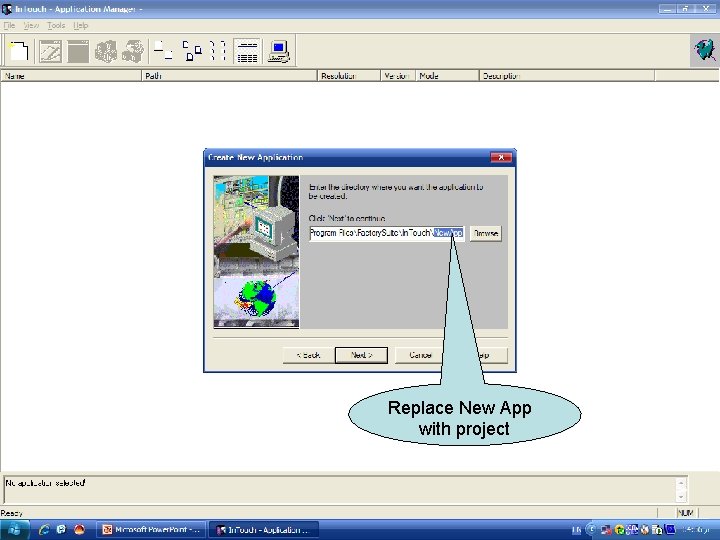Click the red round quick launch icon
720x540 pixels.
pos(79,530)
